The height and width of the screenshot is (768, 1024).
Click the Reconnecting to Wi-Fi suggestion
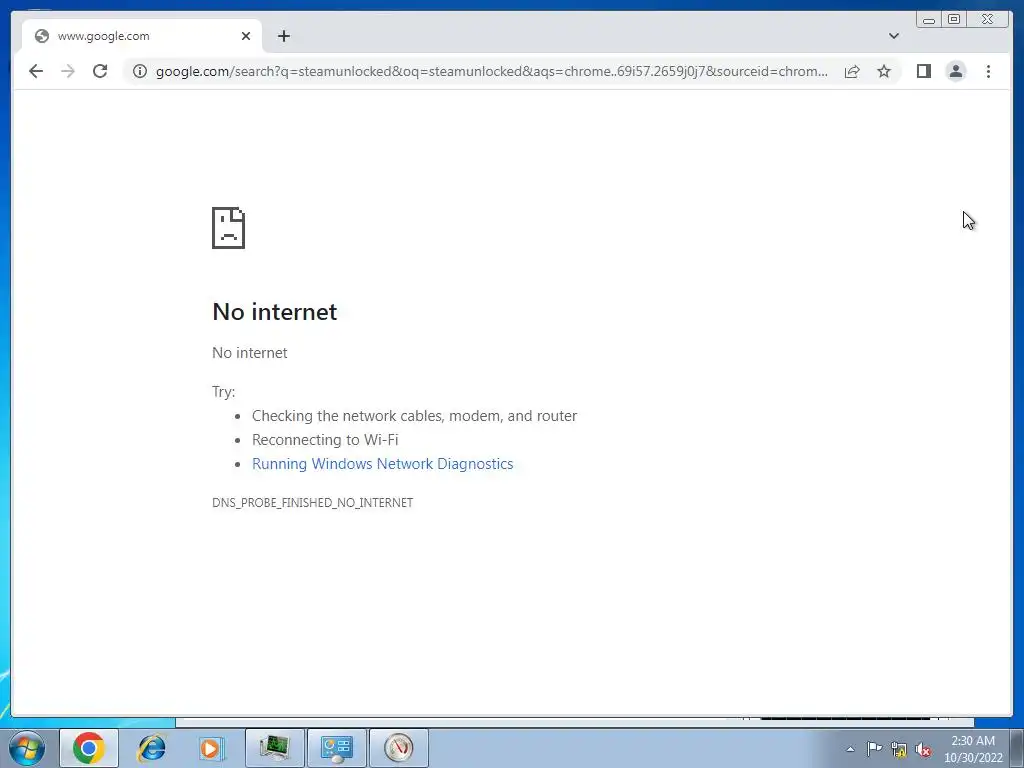[325, 440]
